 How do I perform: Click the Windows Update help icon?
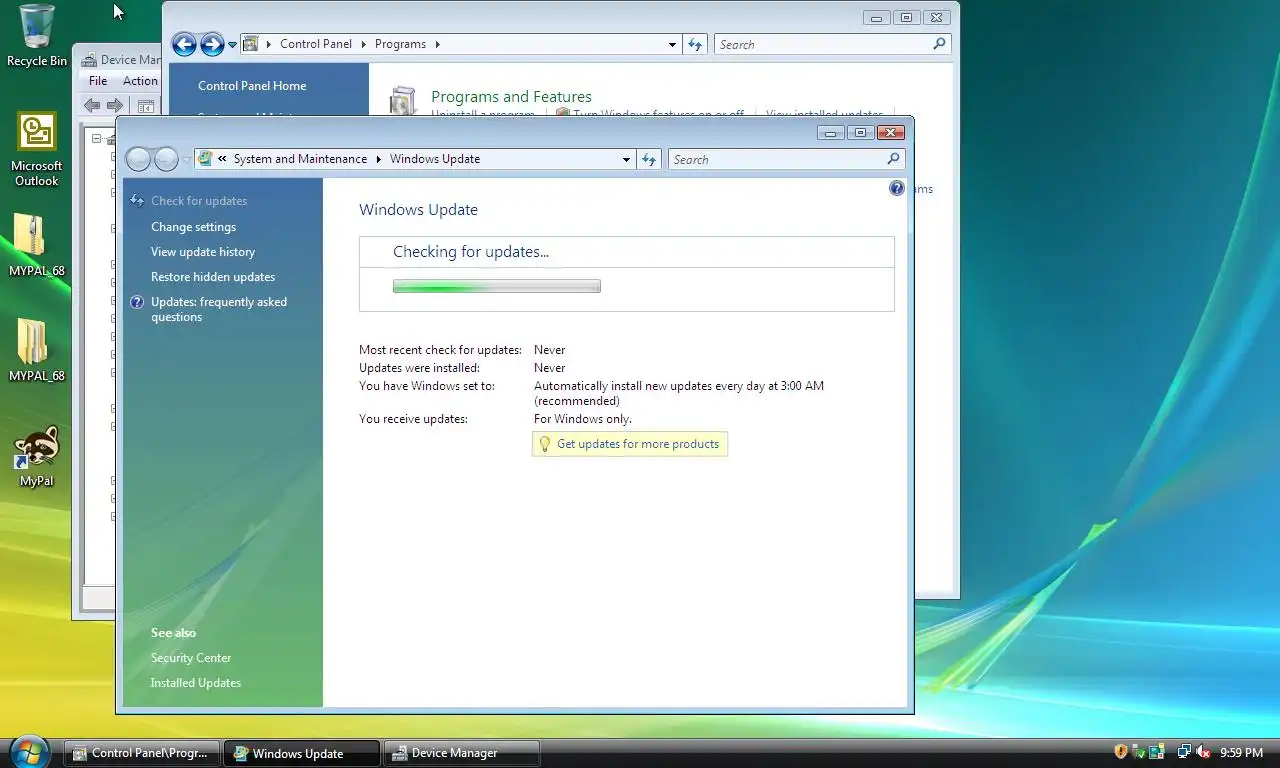(x=897, y=188)
